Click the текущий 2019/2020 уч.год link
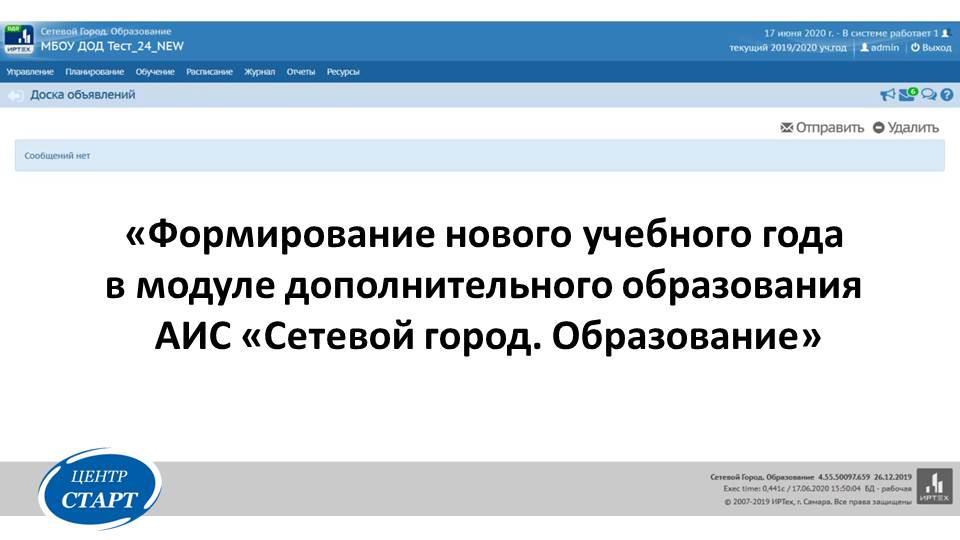Screen dimensions: 960x540 coord(788,47)
